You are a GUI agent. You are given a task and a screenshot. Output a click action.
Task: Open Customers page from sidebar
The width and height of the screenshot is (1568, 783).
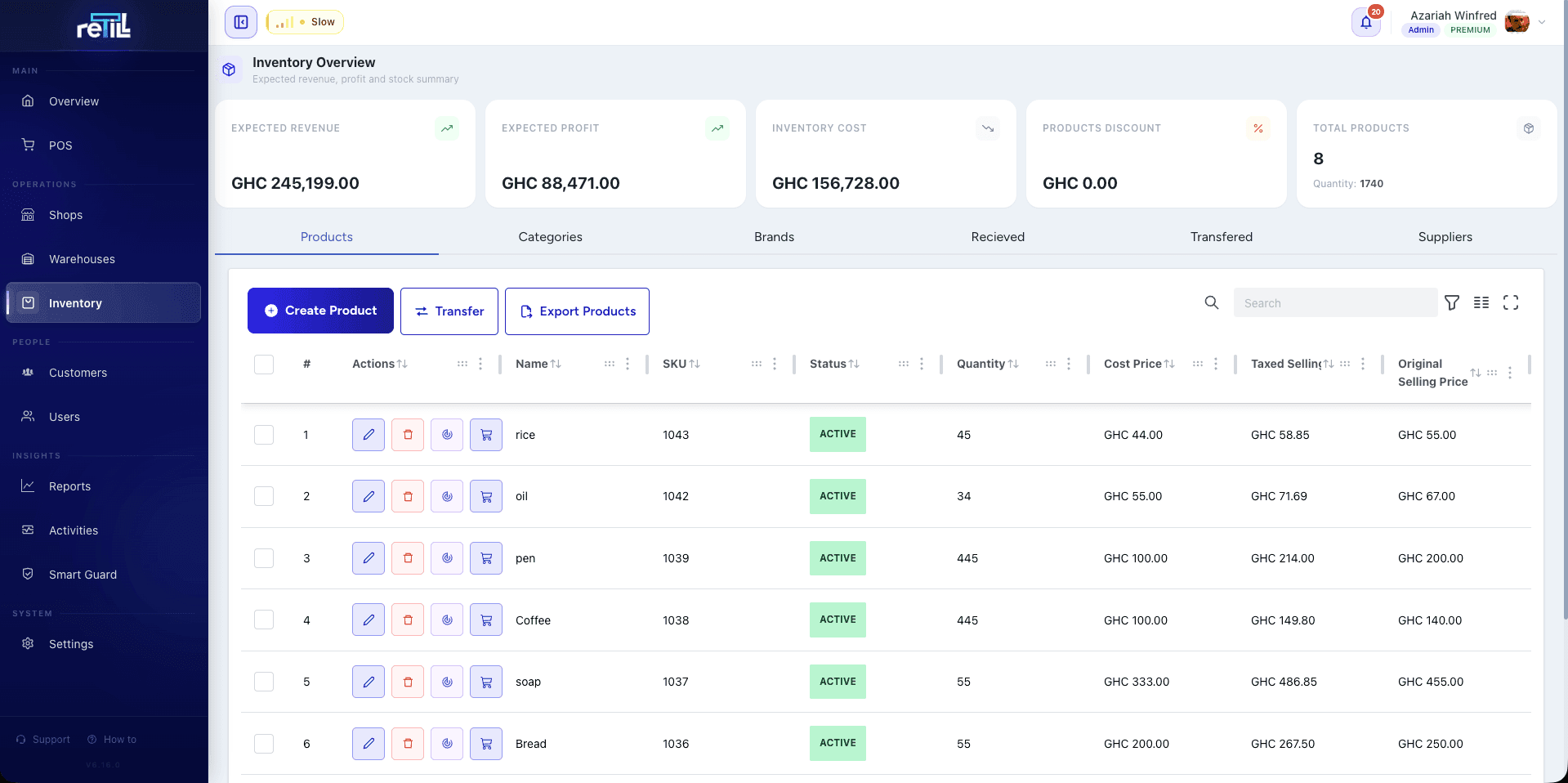click(x=104, y=373)
